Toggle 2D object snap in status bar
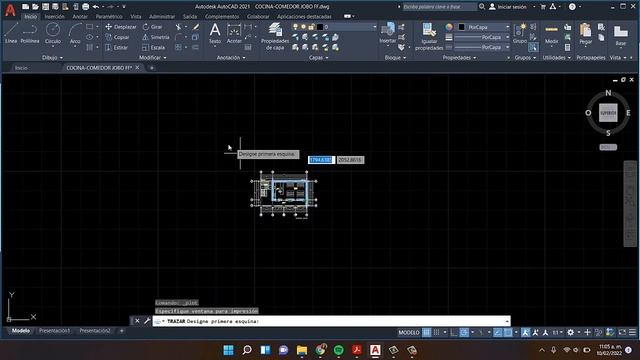Image resolution: width=640 pixels, height=360 pixels. point(507,332)
